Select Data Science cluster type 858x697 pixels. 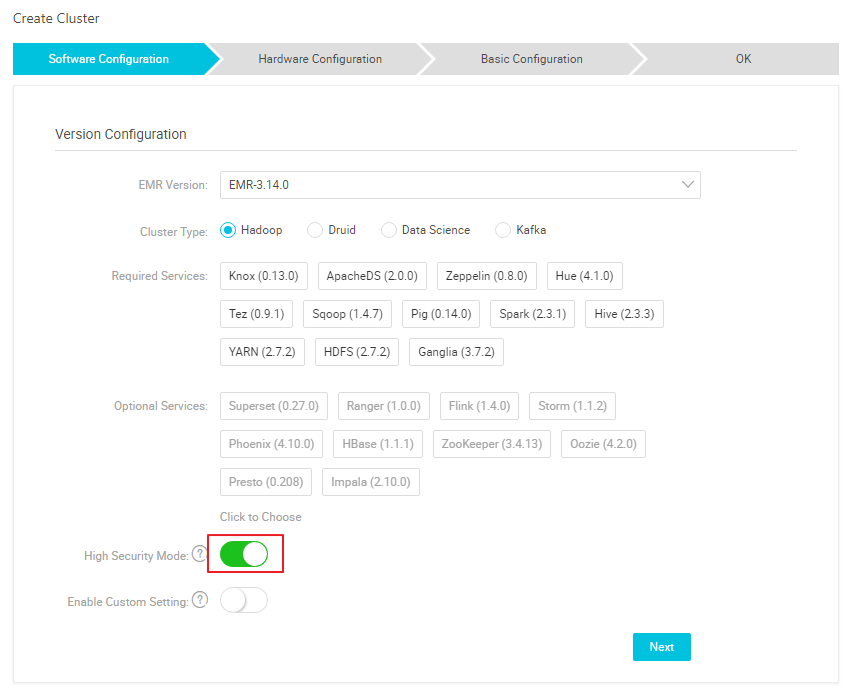tap(389, 230)
